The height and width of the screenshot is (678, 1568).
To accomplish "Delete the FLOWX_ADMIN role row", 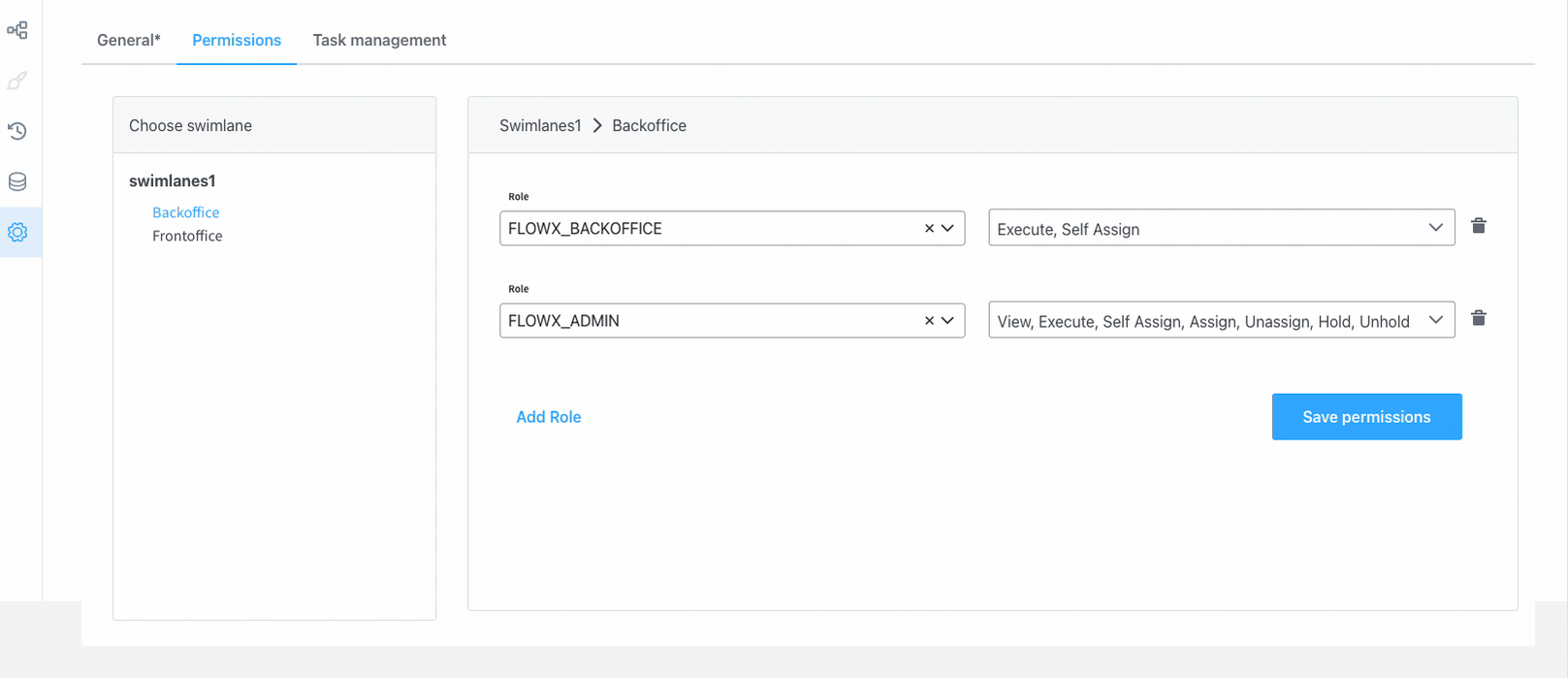I will coord(1479,318).
